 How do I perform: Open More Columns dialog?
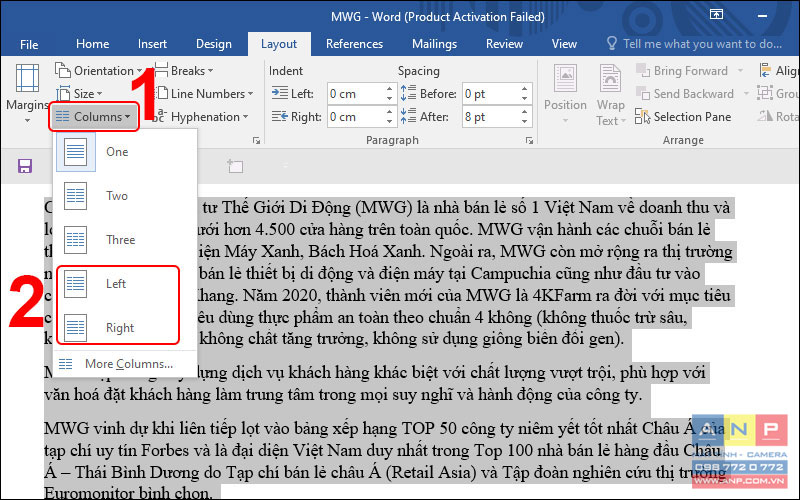click(x=125, y=364)
